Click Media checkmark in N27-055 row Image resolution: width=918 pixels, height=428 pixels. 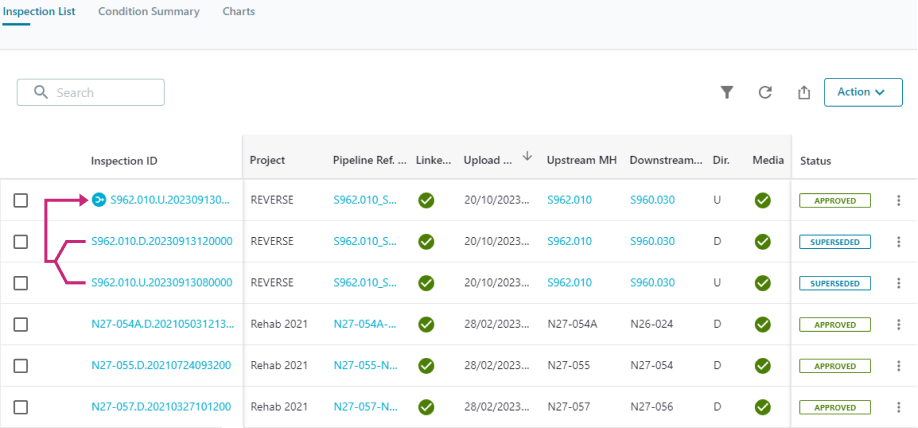tap(762, 366)
